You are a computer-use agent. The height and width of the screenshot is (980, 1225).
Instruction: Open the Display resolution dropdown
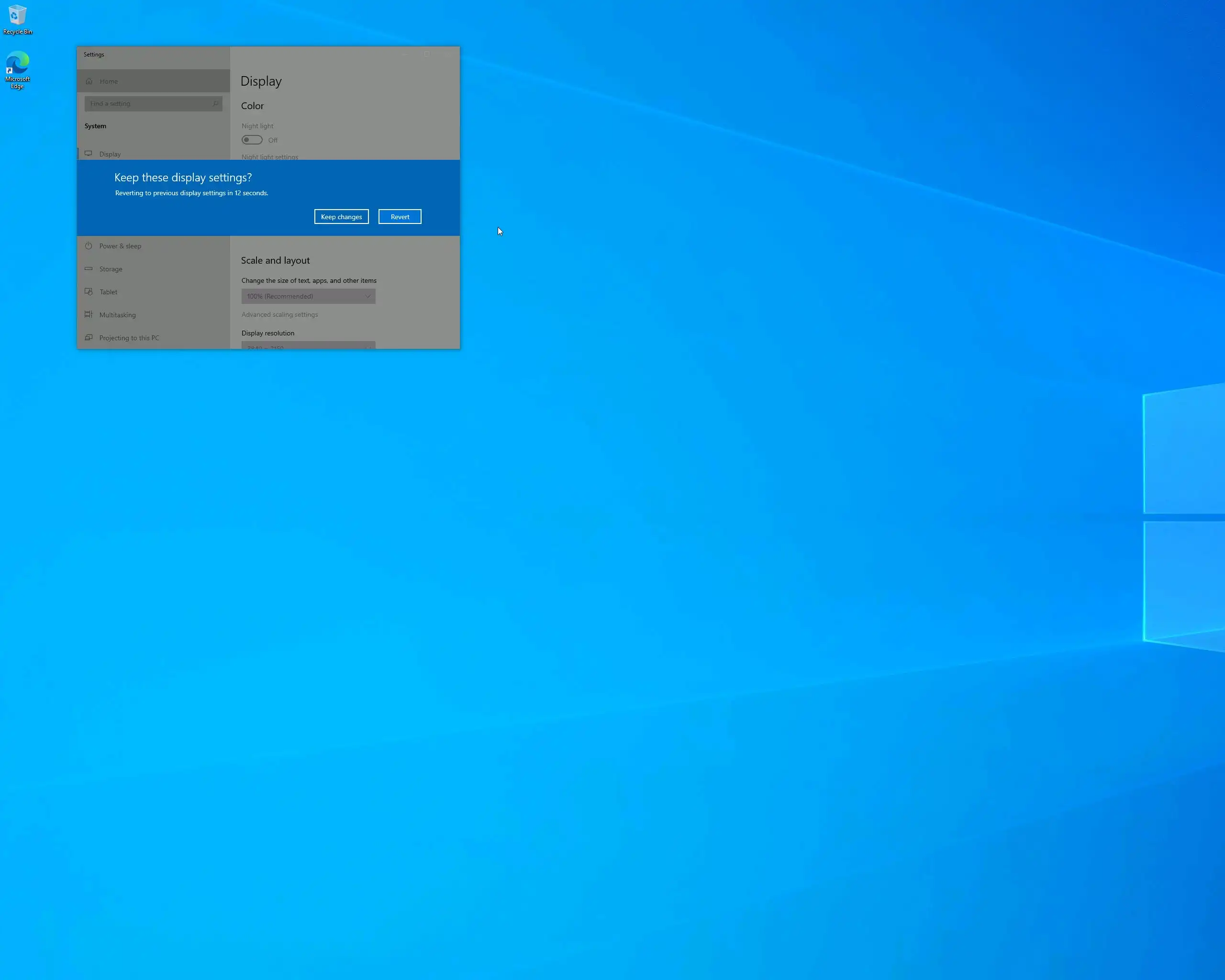coord(308,345)
